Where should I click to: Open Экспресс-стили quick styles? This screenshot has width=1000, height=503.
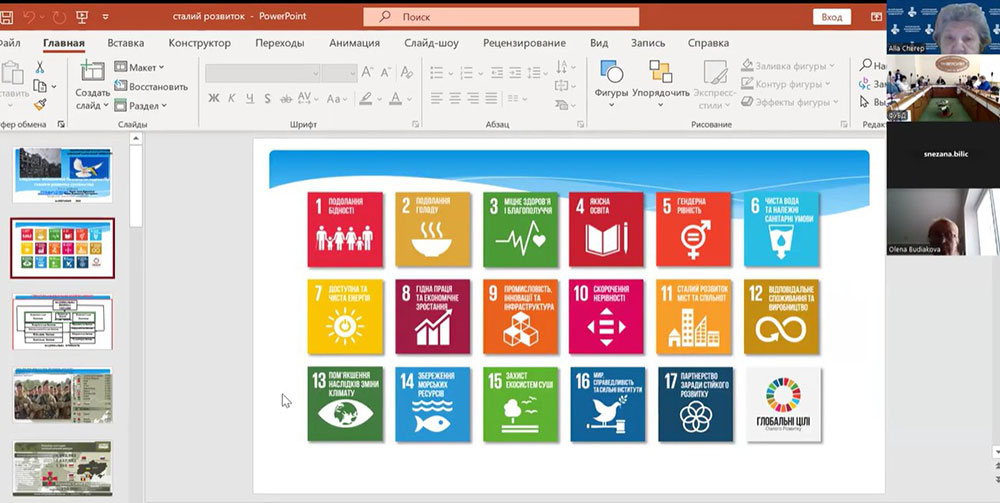[x=715, y=84]
